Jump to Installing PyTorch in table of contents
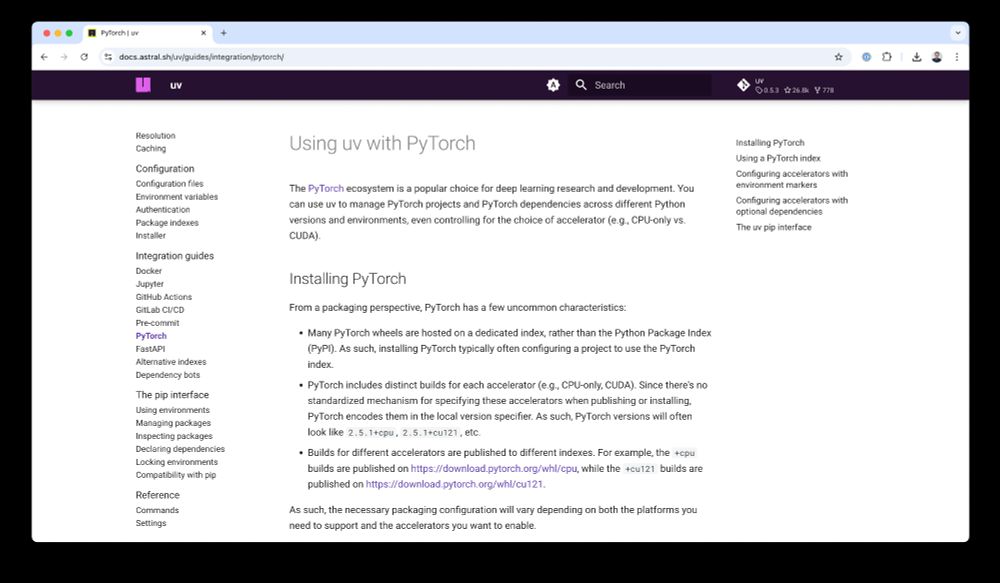This screenshot has height=583, width=1000. point(770,143)
